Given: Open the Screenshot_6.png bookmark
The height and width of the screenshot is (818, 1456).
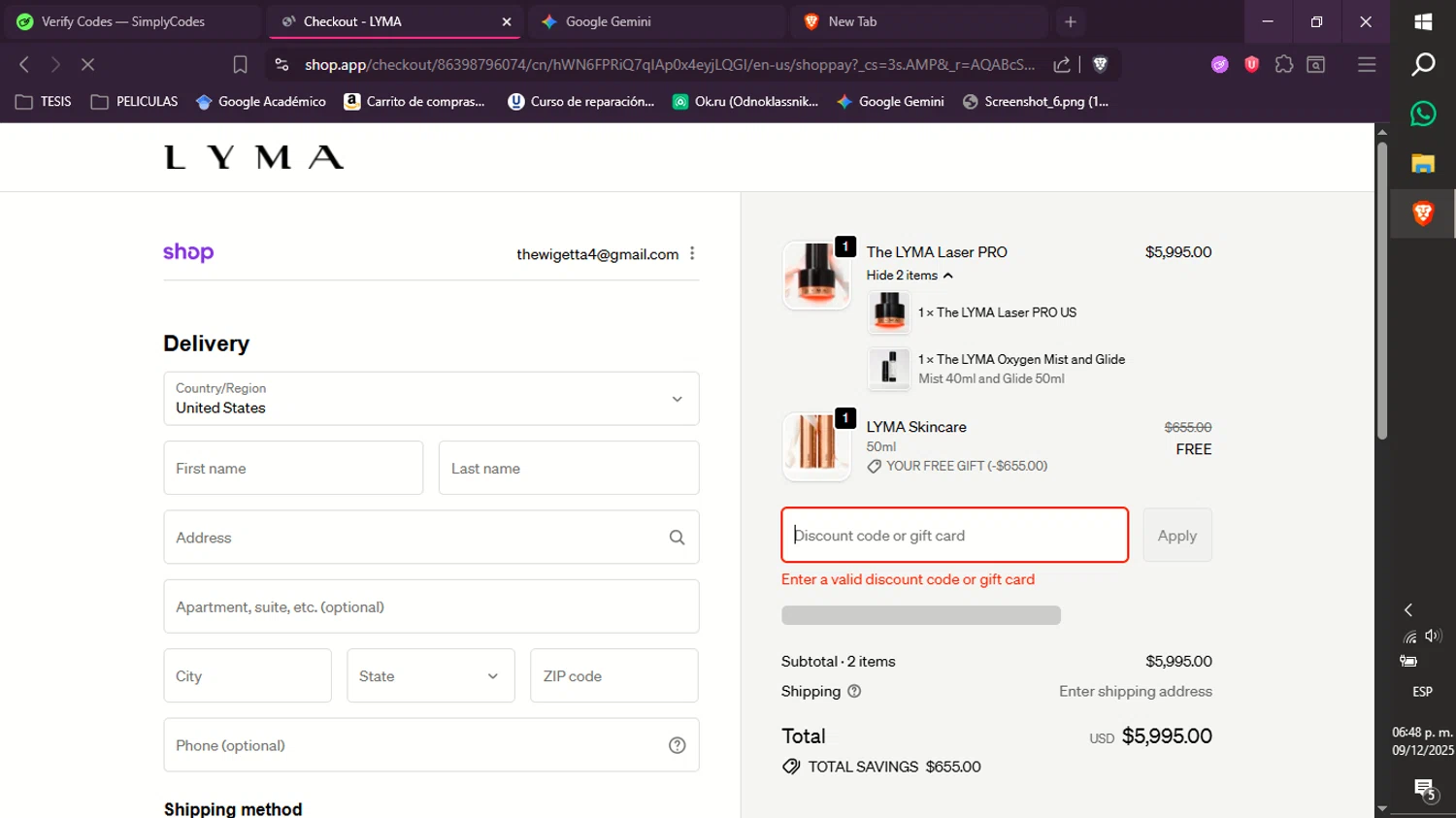Looking at the screenshot, I should click(x=1035, y=102).
